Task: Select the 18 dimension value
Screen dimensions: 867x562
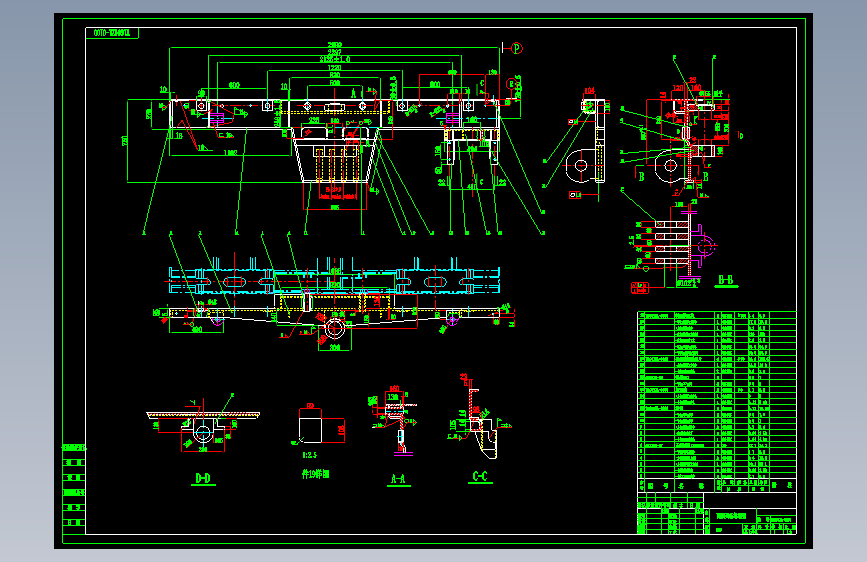Action: pyautogui.click(x=179, y=136)
